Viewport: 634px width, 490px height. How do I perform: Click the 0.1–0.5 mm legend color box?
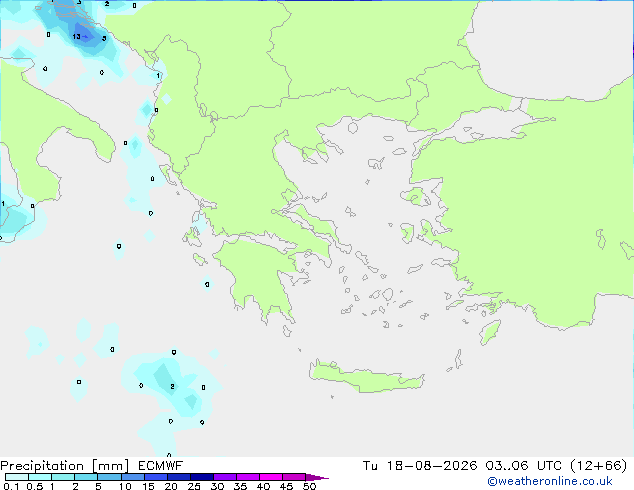click(x=17, y=477)
